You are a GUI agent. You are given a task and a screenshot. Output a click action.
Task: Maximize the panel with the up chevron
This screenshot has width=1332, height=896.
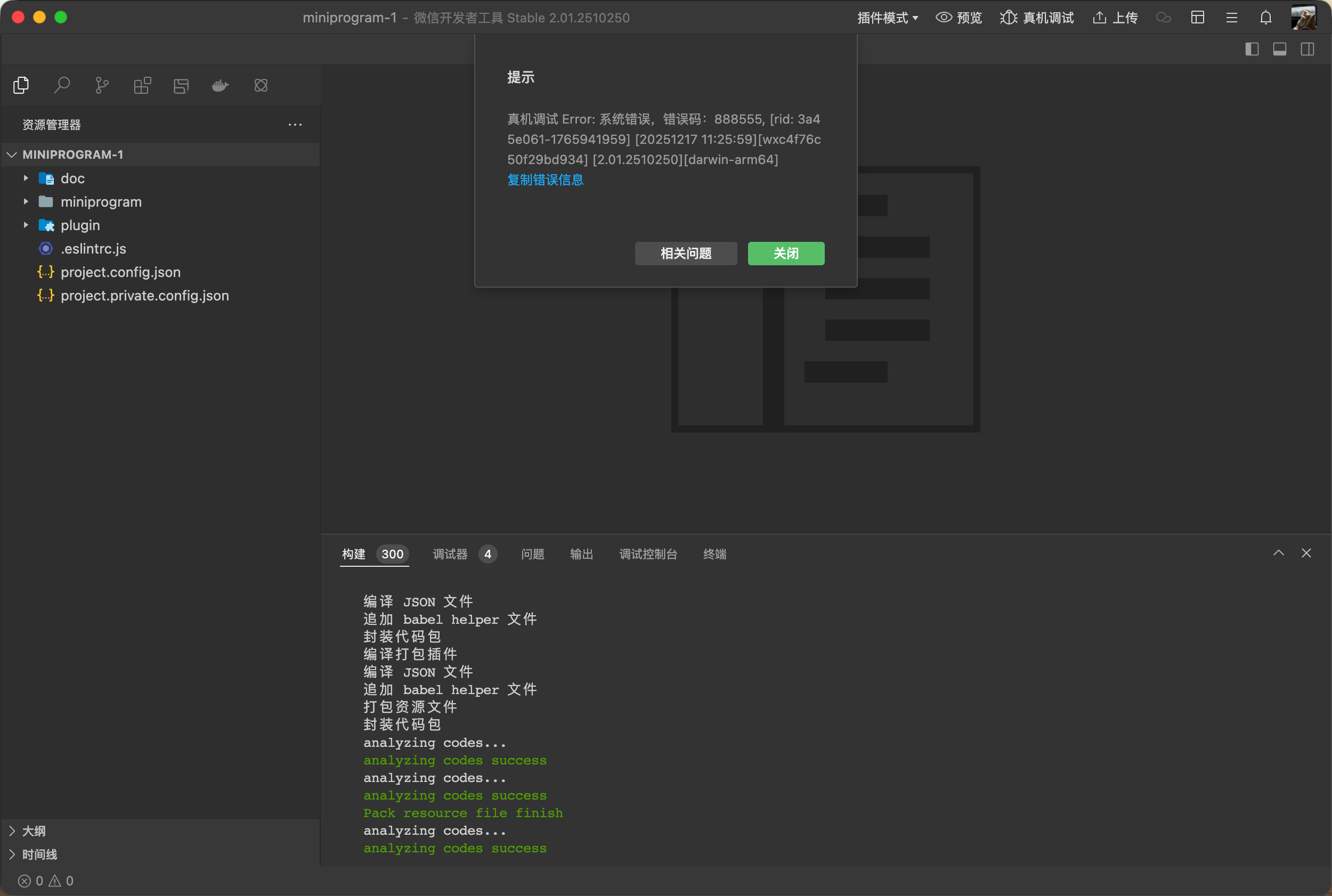(1278, 552)
